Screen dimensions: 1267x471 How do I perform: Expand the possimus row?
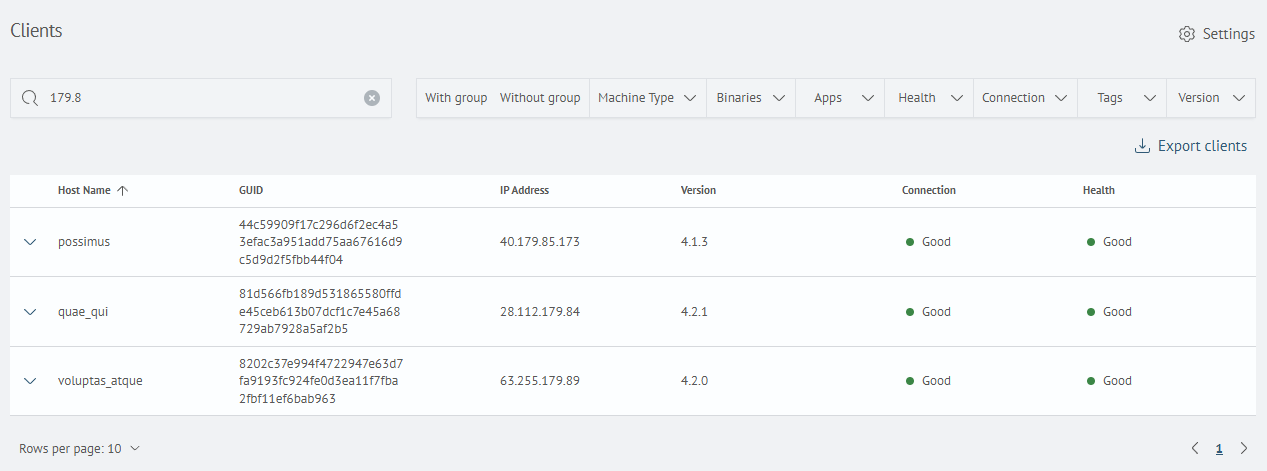pyautogui.click(x=30, y=242)
